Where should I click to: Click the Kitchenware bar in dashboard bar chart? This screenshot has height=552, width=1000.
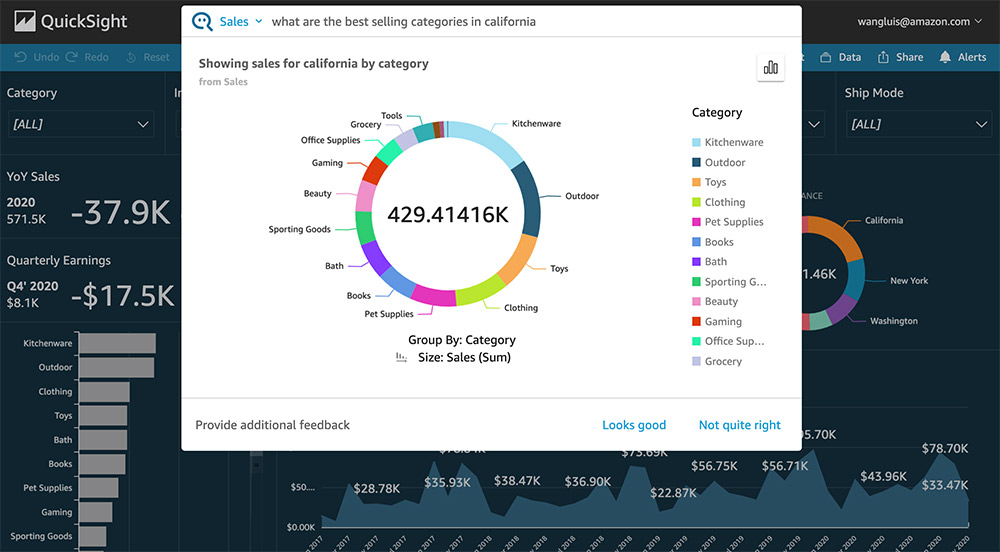pos(117,343)
